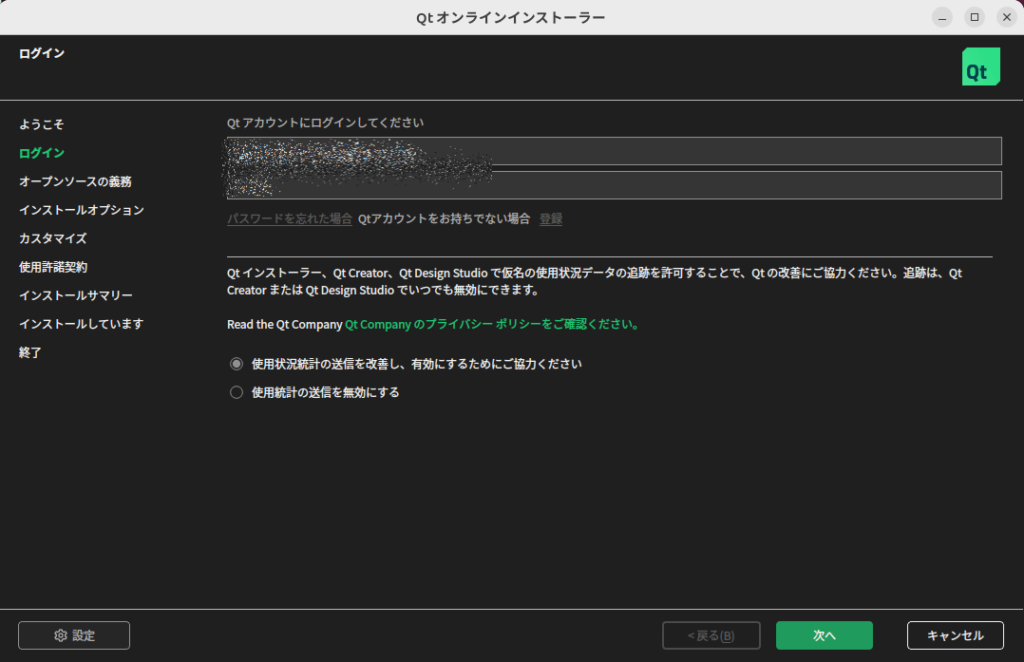Open the パスワードを忘れた場合 link
This screenshot has width=1024, height=662.
coord(289,219)
